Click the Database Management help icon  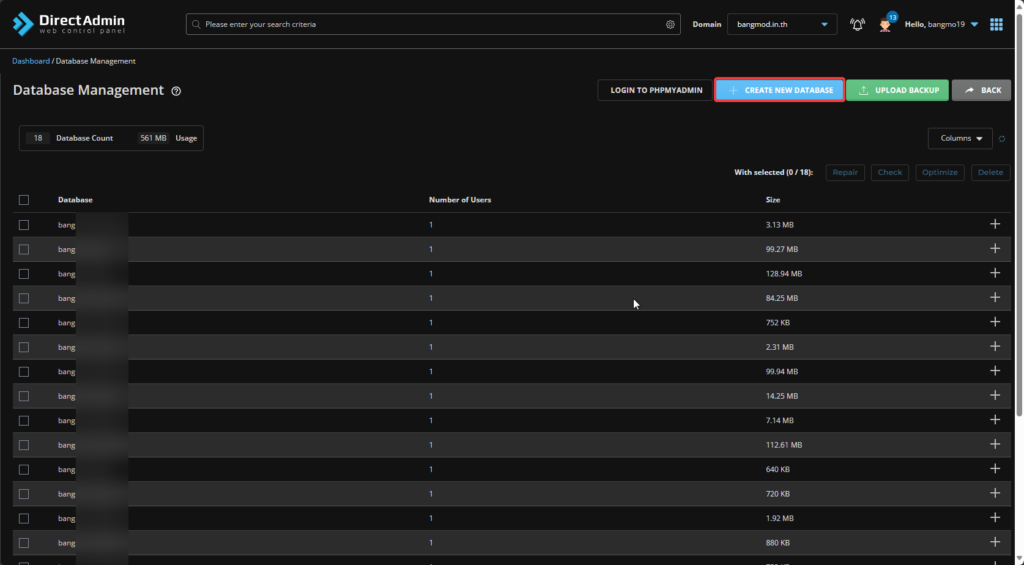[176, 91]
